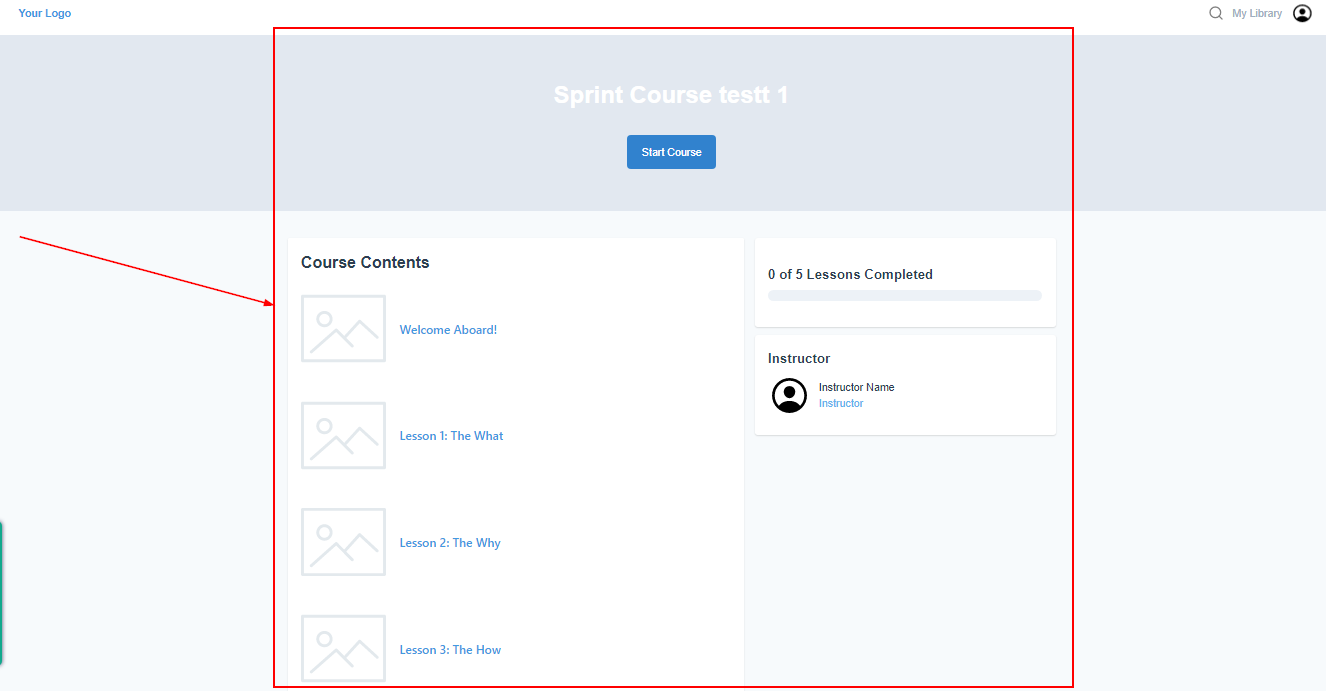
Task: Open Lesson 1: The What
Action: tap(451, 436)
